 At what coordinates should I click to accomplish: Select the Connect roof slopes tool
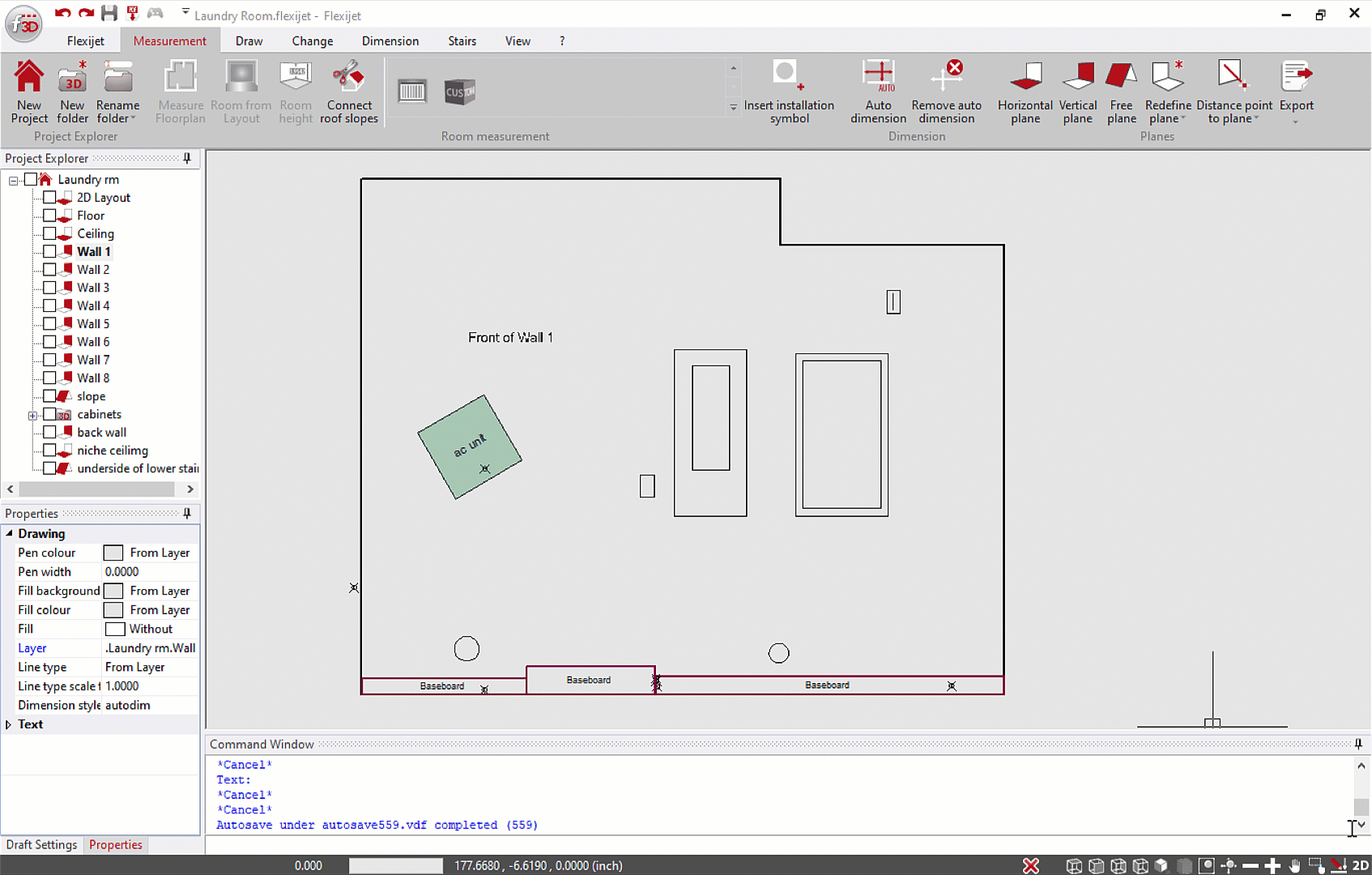pos(348,78)
